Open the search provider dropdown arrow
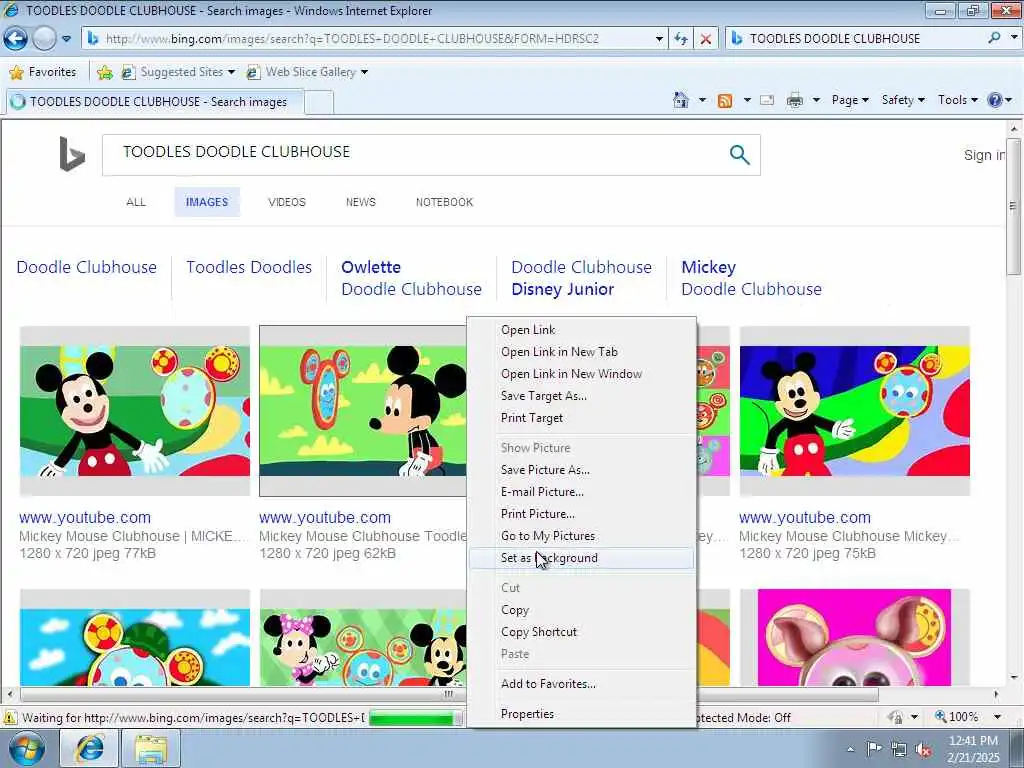The width and height of the screenshot is (1024, 768). [1014, 38]
